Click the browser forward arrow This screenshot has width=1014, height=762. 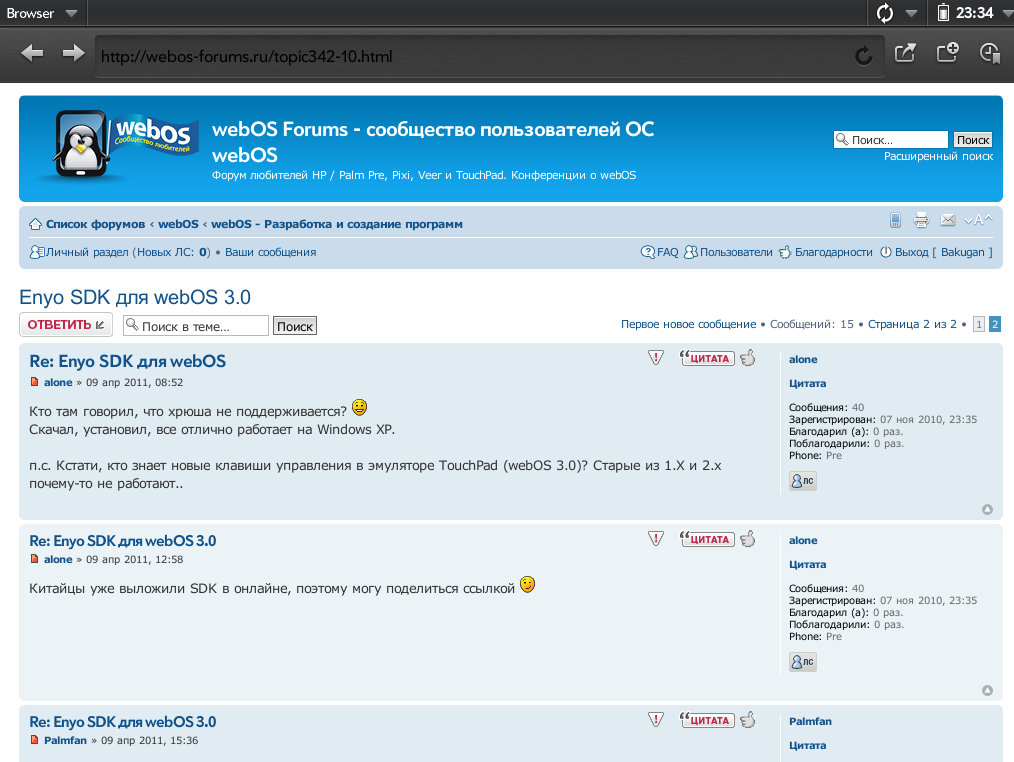[73, 54]
